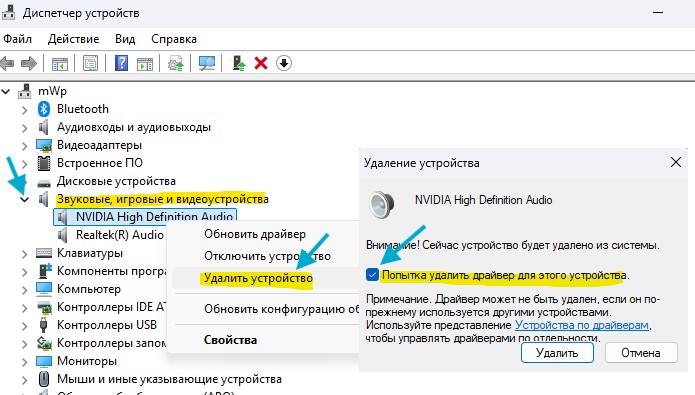Viewport: 695px width, 395px height.
Task: Click the Device Manager title bar icon
Action: (x=8, y=12)
